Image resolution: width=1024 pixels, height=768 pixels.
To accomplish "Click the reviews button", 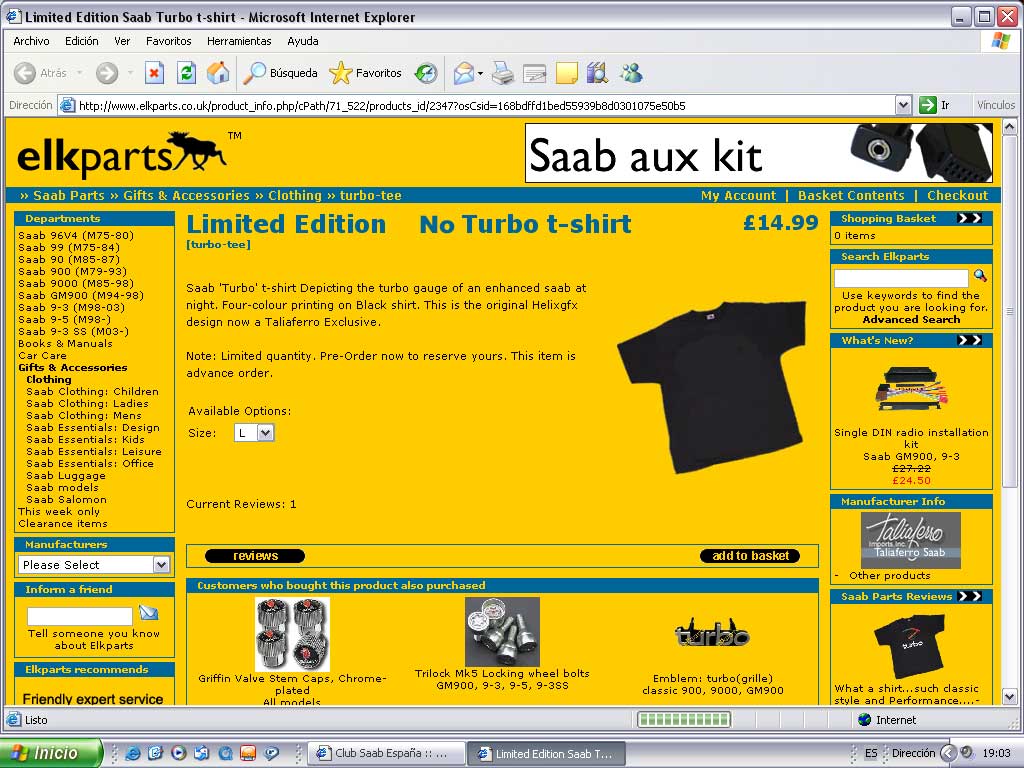I will pyautogui.click(x=255, y=556).
